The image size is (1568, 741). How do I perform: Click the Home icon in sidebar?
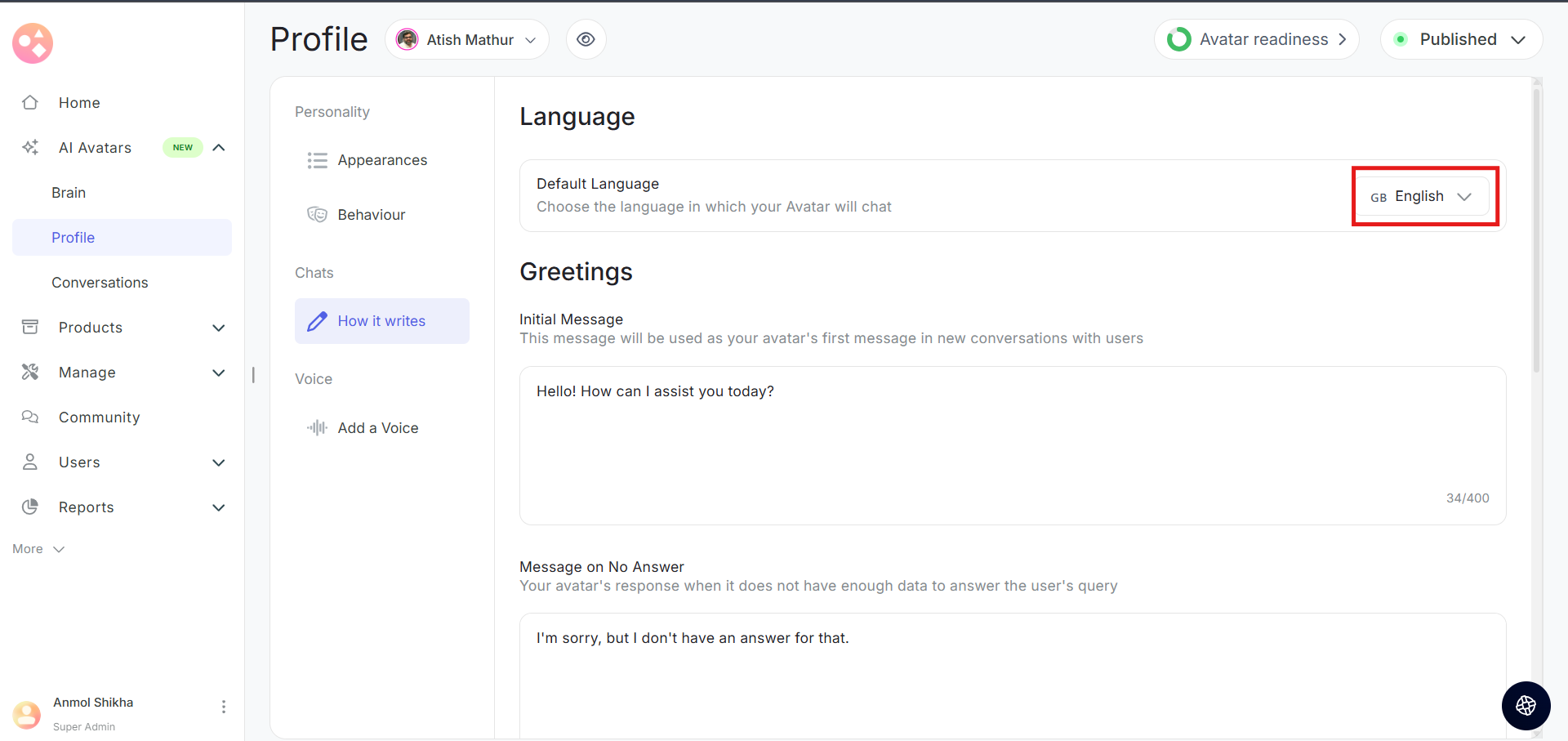(30, 103)
